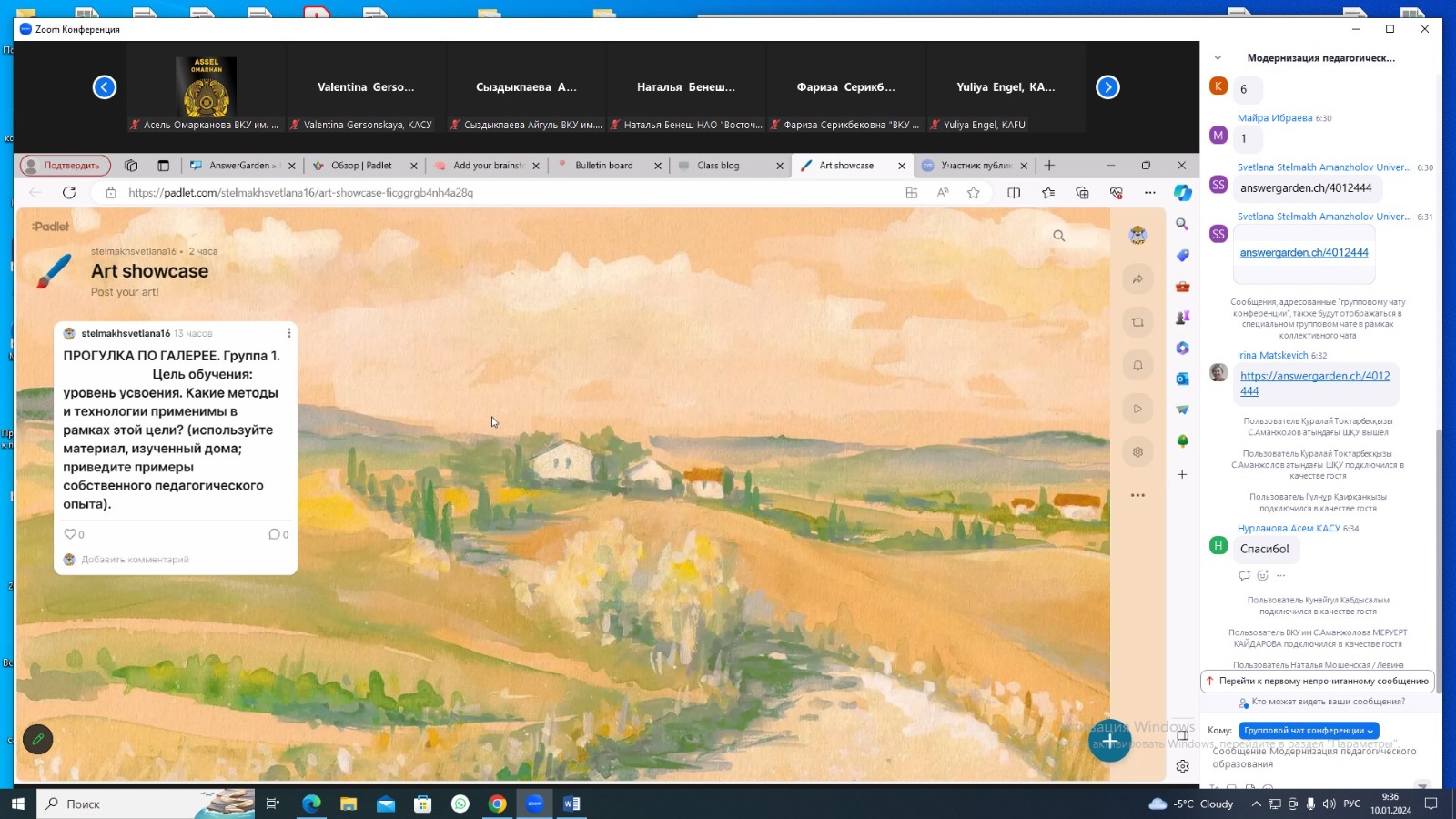Open the Padlet share arrow icon
Viewport: 1456px width, 819px height.
pos(1137,279)
